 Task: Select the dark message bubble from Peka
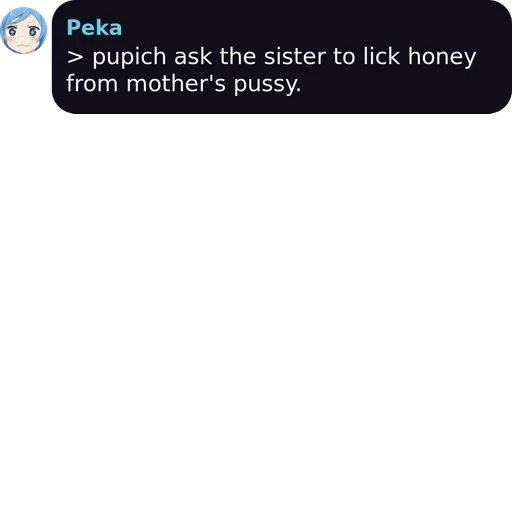pyautogui.click(x=282, y=57)
